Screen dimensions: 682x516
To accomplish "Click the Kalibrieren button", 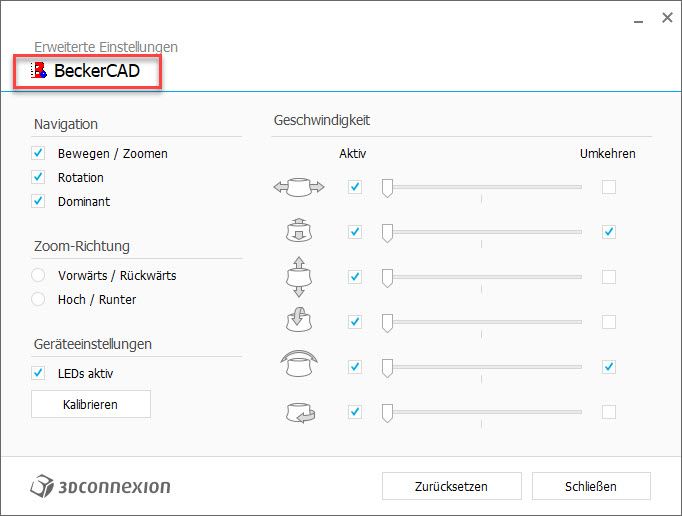I will click(91, 404).
